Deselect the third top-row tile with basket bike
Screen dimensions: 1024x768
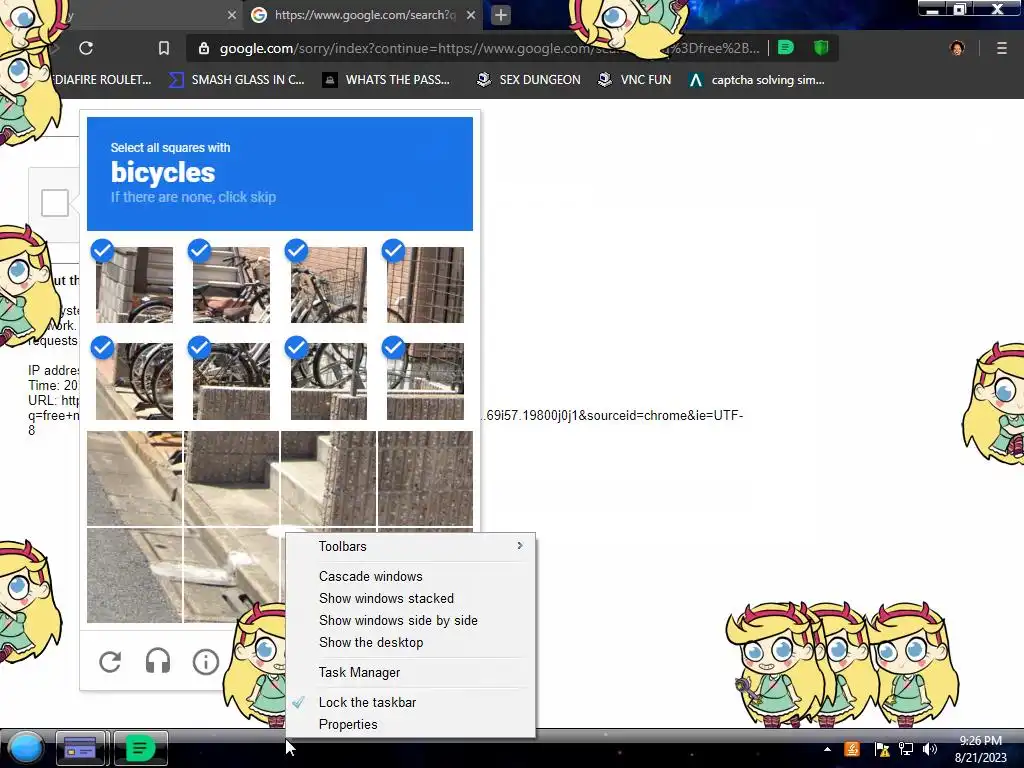pos(328,284)
